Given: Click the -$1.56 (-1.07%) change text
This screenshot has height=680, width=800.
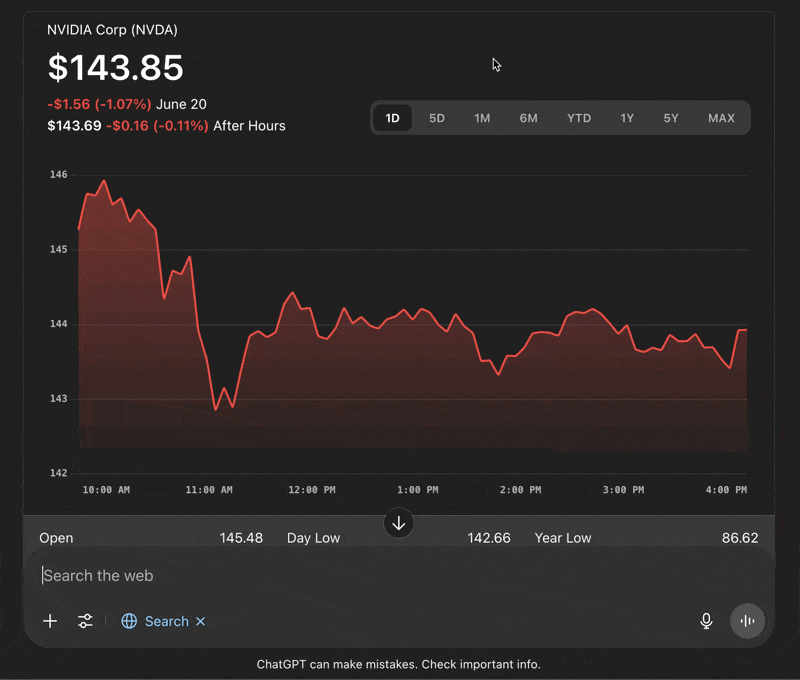Looking at the screenshot, I should (99, 104).
